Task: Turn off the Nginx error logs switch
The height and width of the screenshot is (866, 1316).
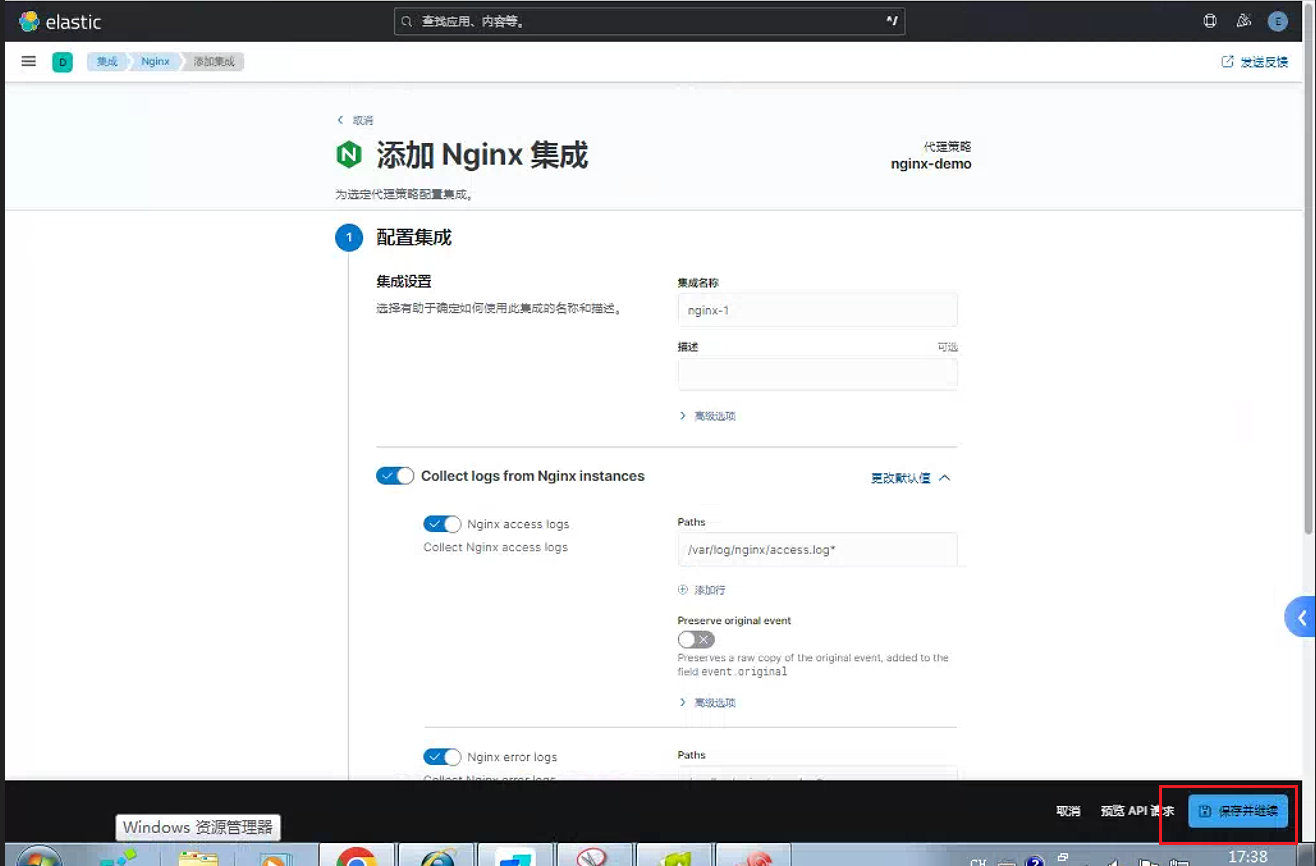Action: pos(442,757)
